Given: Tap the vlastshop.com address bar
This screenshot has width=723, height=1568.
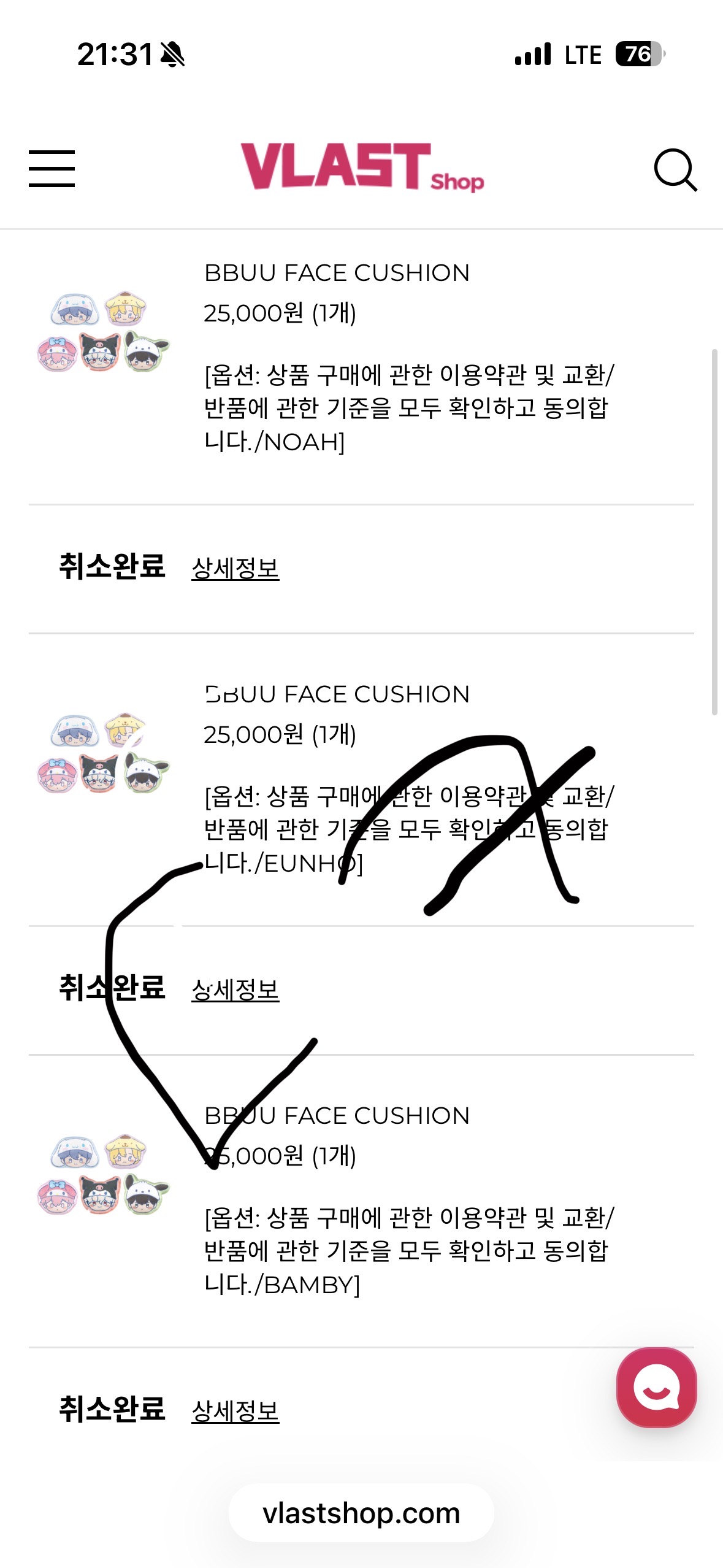Looking at the screenshot, I should point(361,1513).
